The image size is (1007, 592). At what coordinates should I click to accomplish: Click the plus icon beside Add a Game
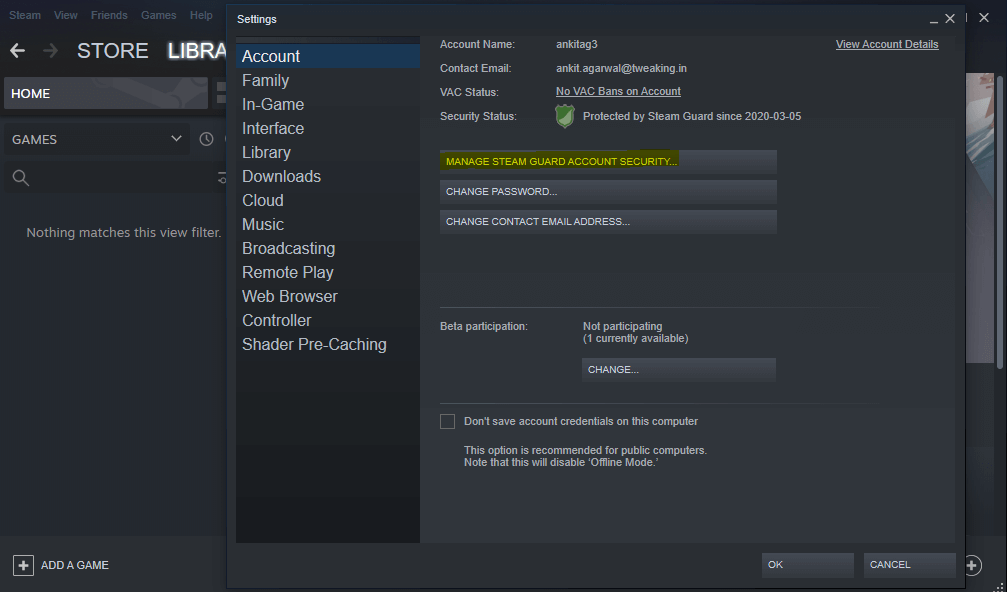click(23, 565)
